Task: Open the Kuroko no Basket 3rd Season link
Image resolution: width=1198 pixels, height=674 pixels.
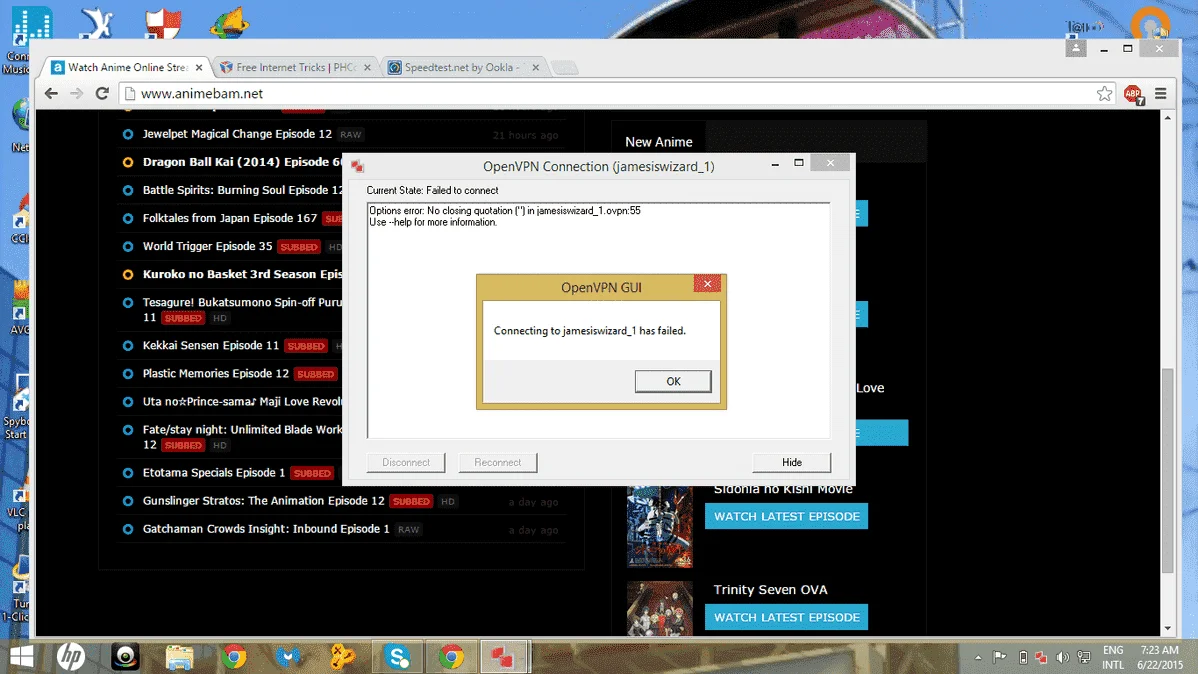Action: pos(242,274)
